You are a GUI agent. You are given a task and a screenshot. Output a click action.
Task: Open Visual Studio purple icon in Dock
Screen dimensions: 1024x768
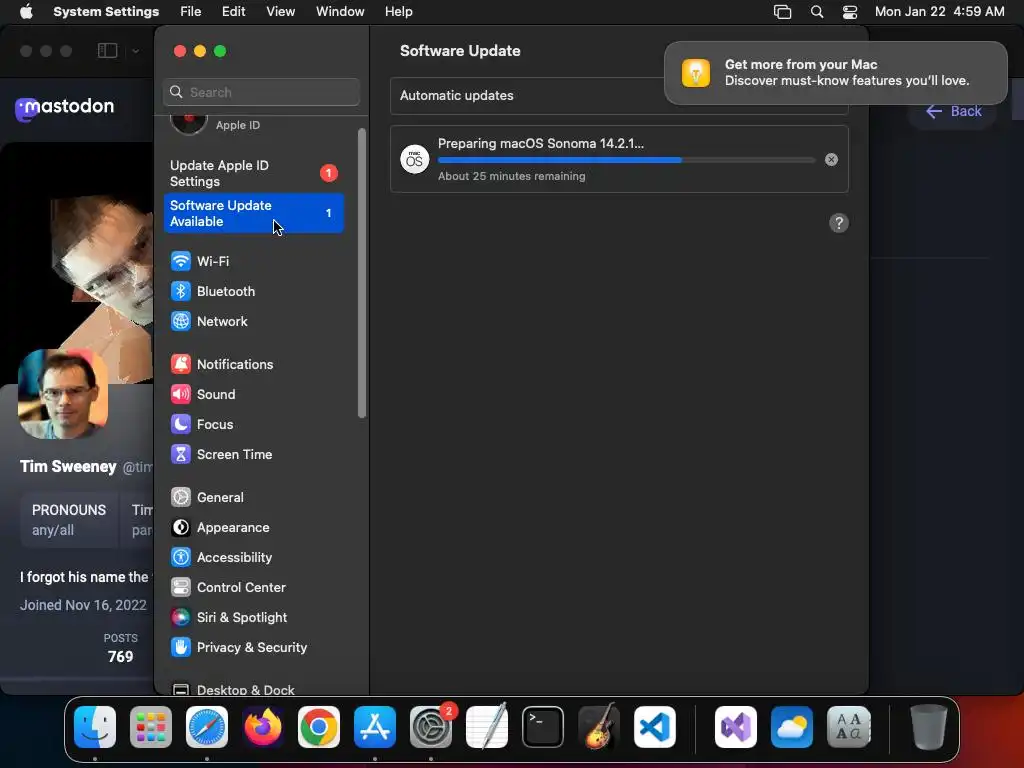coord(736,727)
